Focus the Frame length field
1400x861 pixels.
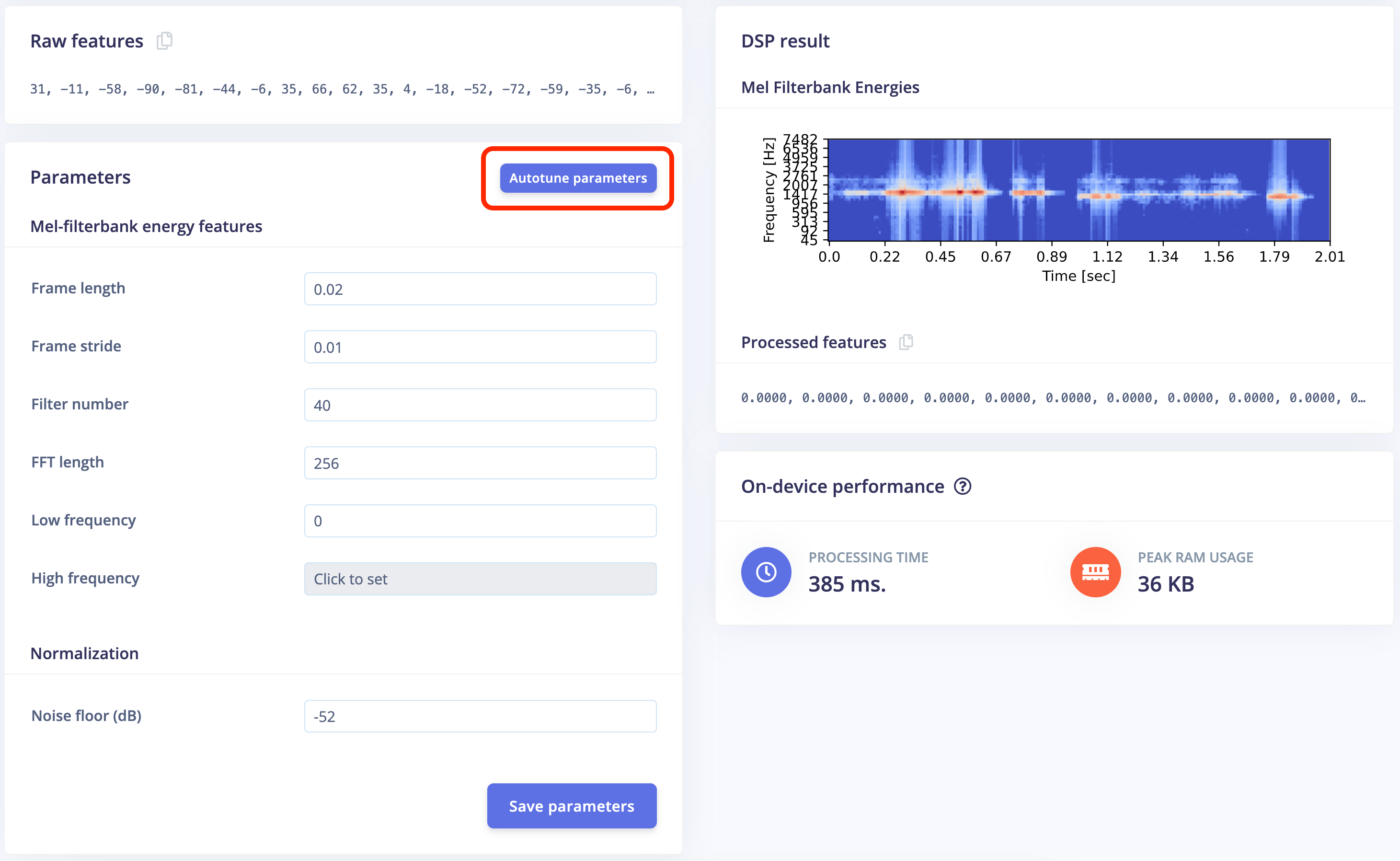click(x=480, y=289)
